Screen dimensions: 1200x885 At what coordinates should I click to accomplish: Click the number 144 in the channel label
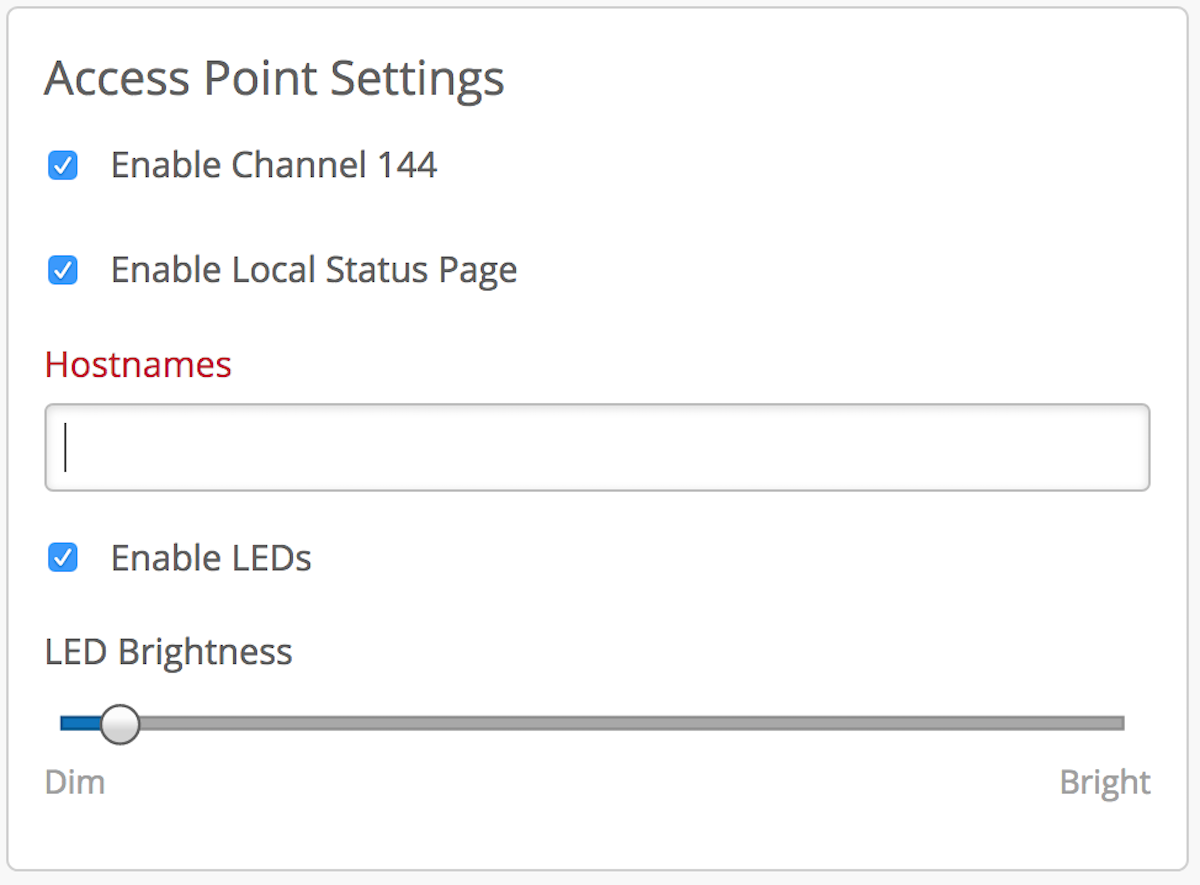pyautogui.click(x=407, y=165)
